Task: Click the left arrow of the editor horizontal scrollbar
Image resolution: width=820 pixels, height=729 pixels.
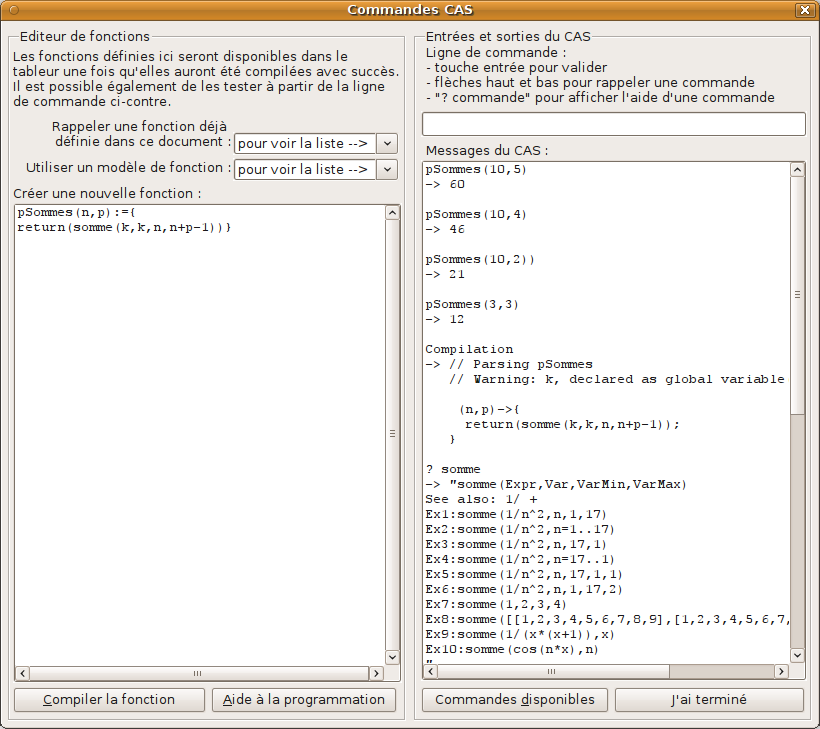Action: pyautogui.click(x=22, y=674)
